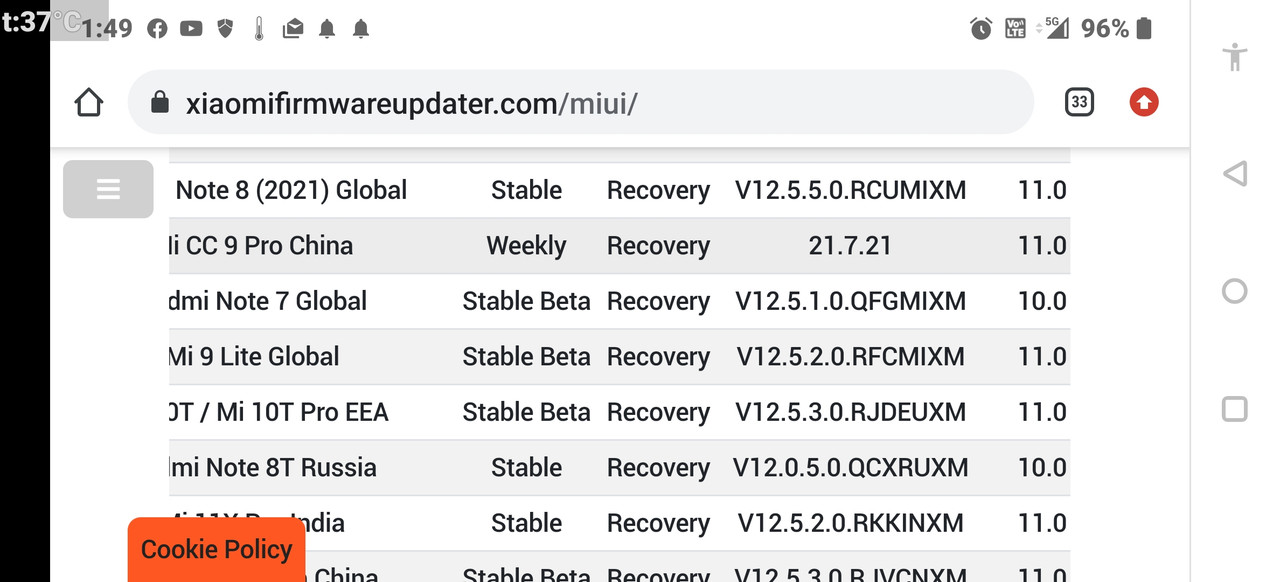Tap the Mi CC 9 Pro China device cell
This screenshot has height=582, width=1280.
[262, 246]
